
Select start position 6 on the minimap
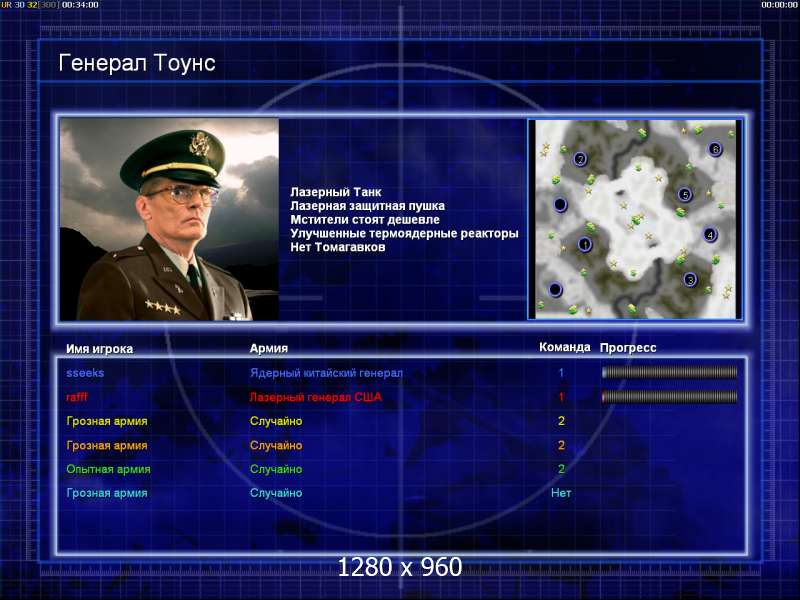pos(715,149)
